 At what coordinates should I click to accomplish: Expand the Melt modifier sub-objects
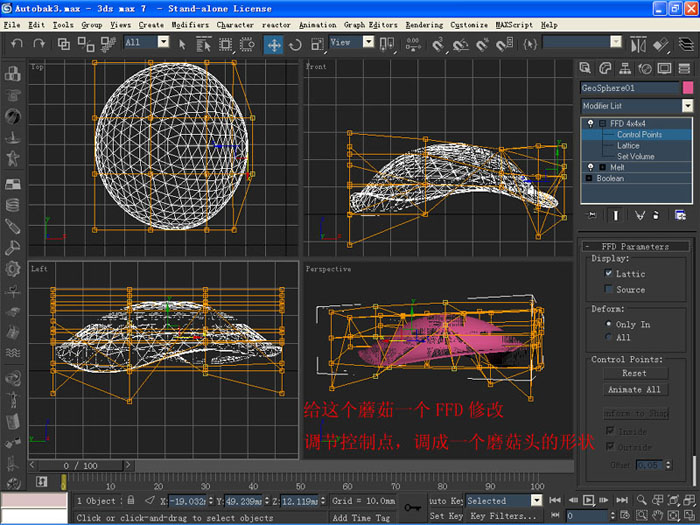point(602,167)
